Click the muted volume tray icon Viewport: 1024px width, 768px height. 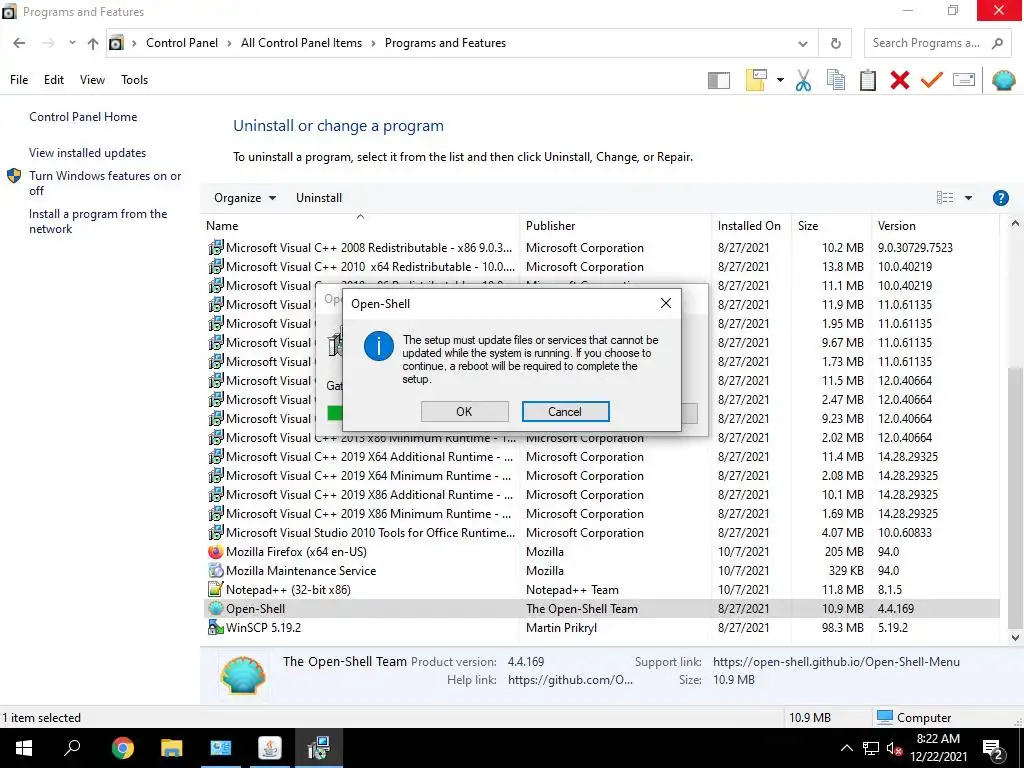click(x=895, y=748)
